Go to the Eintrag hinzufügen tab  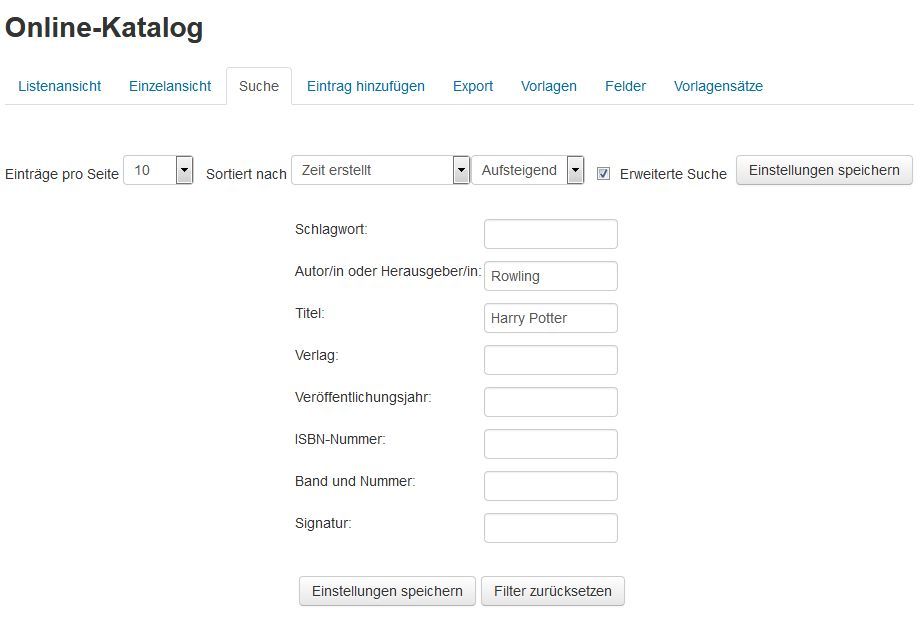click(366, 86)
